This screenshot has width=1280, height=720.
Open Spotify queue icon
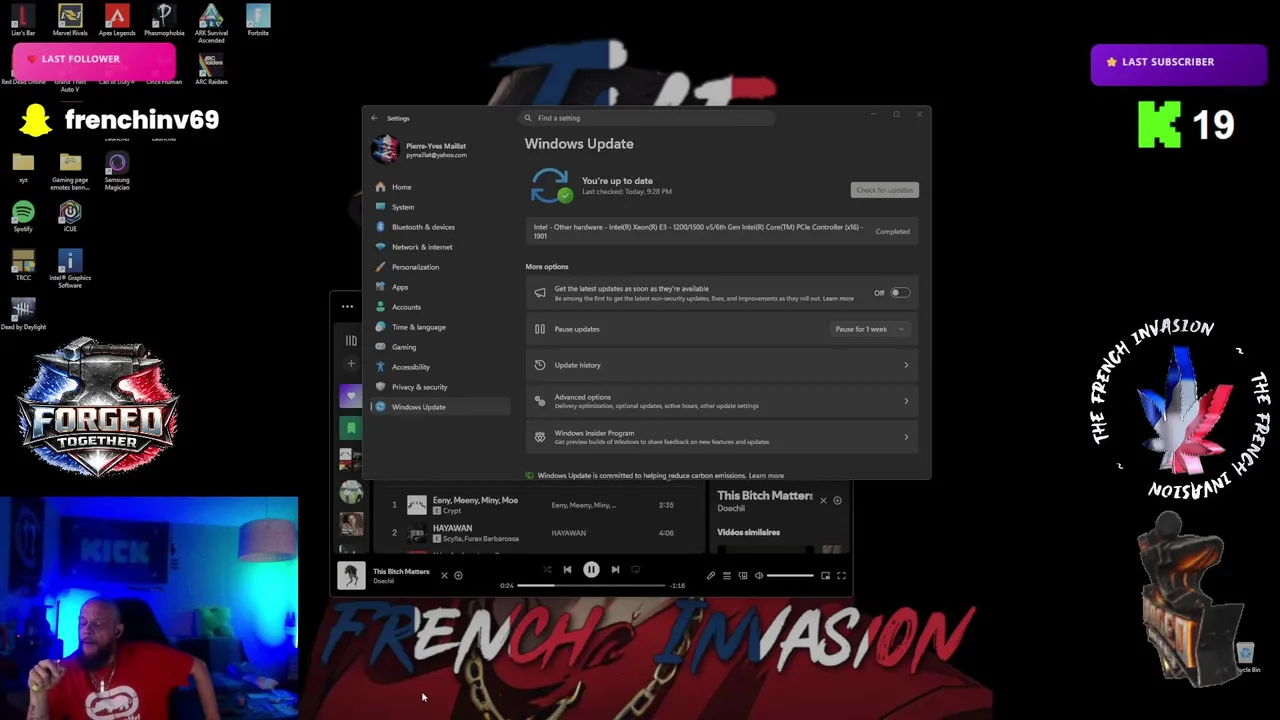tap(727, 576)
